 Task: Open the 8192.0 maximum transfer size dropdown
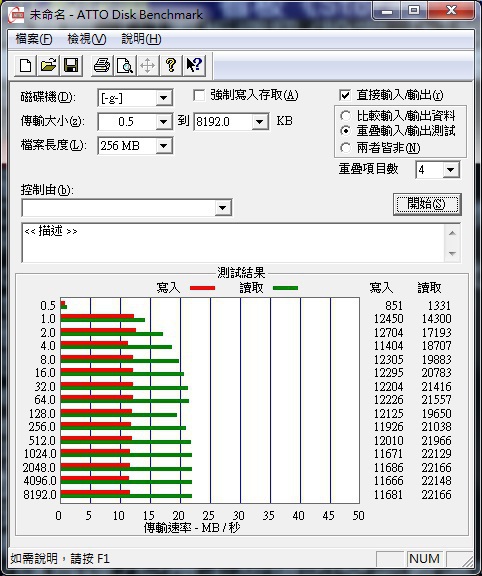pos(260,122)
